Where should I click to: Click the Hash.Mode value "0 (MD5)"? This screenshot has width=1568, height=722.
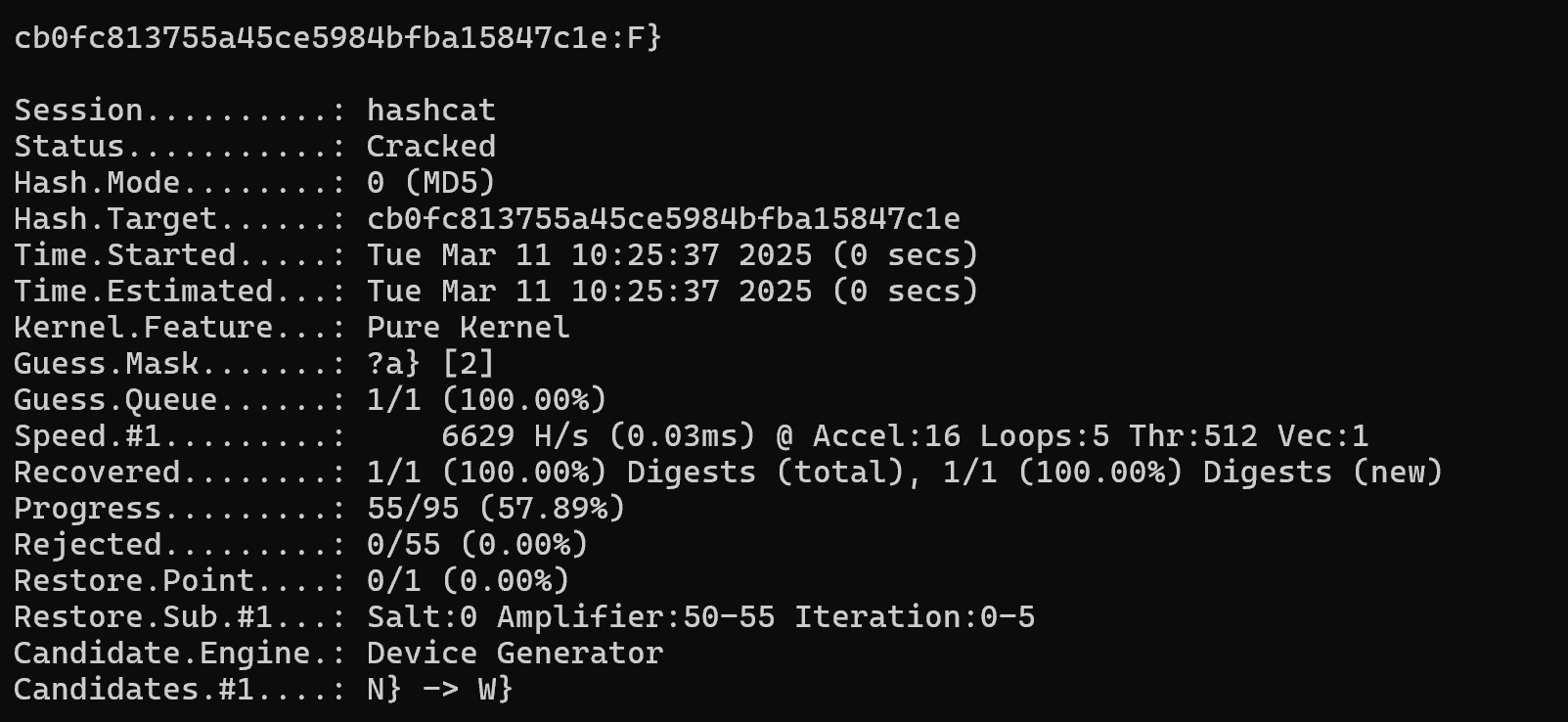(x=430, y=183)
